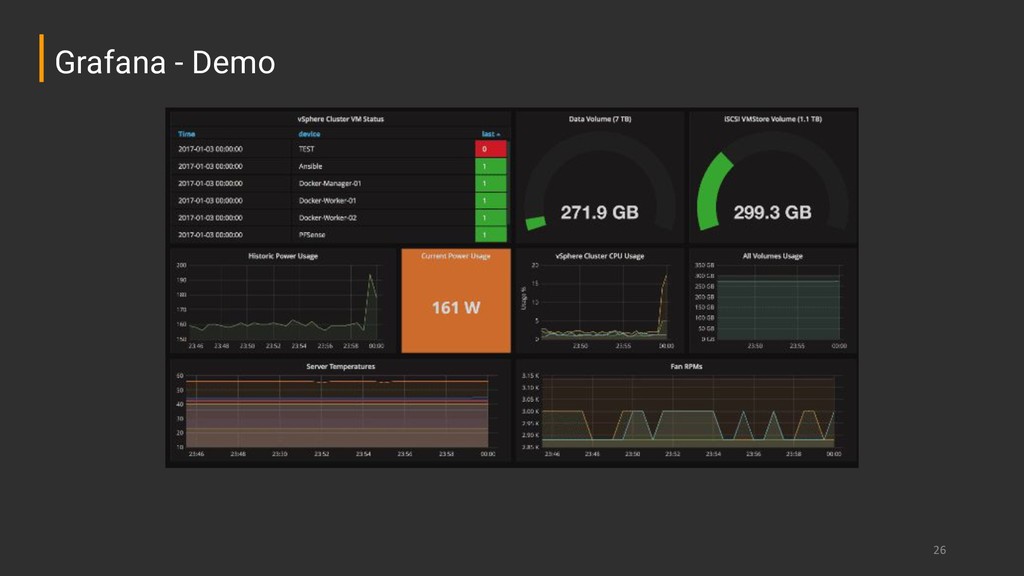This screenshot has height=576, width=1024.
Task: Open the 'All Volumes Usage' panel title menu
Action: (x=773, y=256)
